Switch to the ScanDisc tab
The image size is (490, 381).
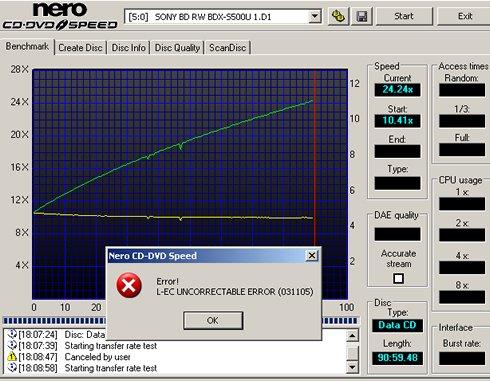[227, 48]
